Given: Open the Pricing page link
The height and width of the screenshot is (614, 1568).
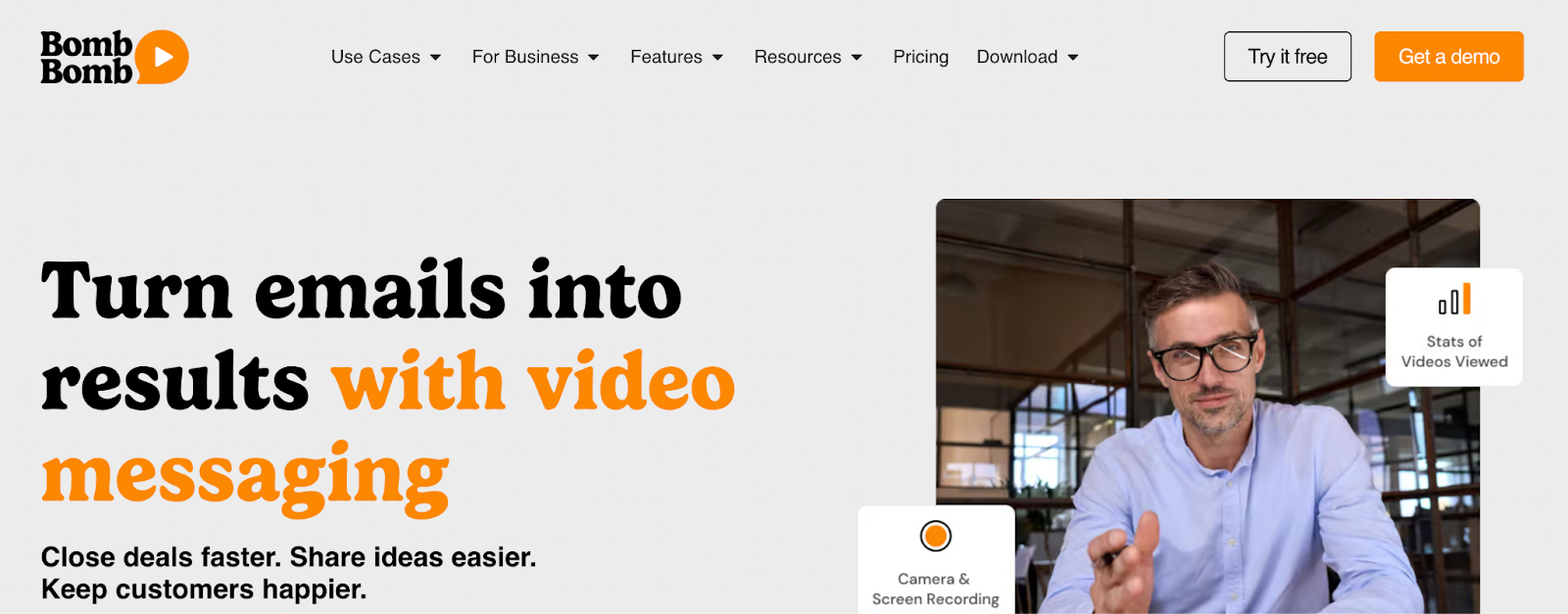Looking at the screenshot, I should [921, 57].
